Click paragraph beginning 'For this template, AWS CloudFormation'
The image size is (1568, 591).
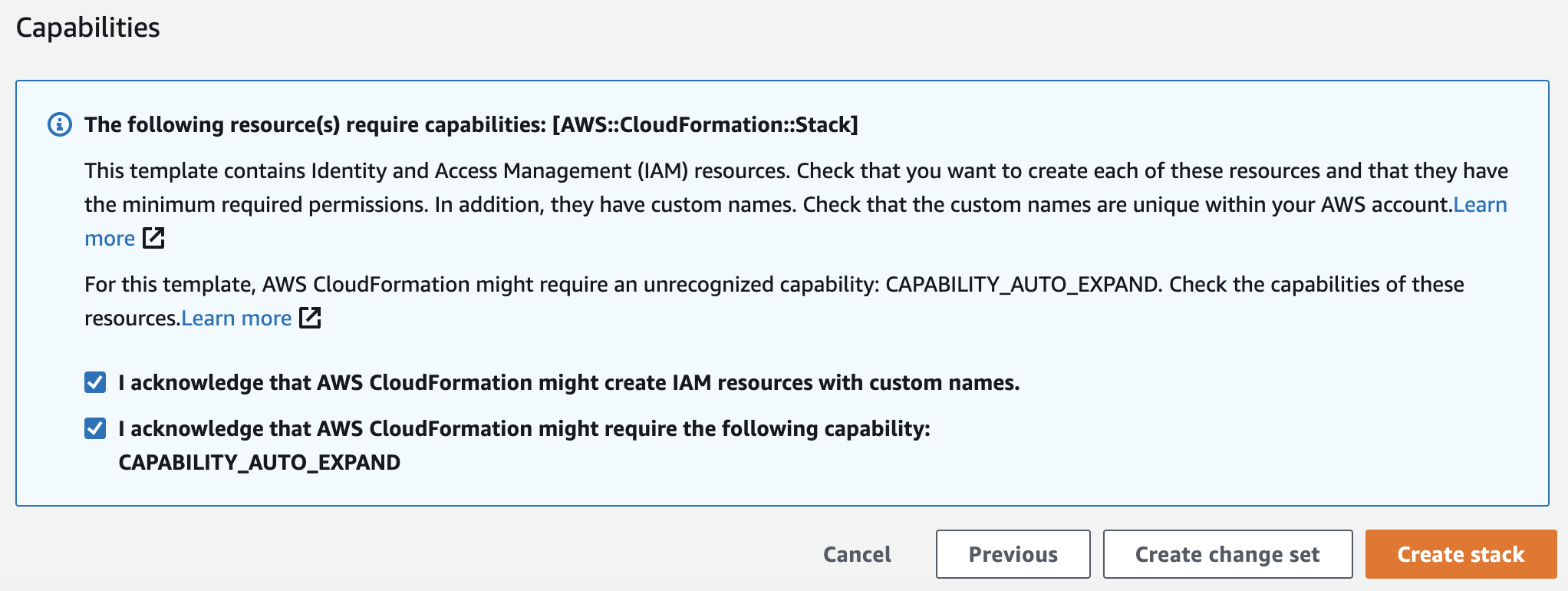pyautogui.click(x=774, y=301)
